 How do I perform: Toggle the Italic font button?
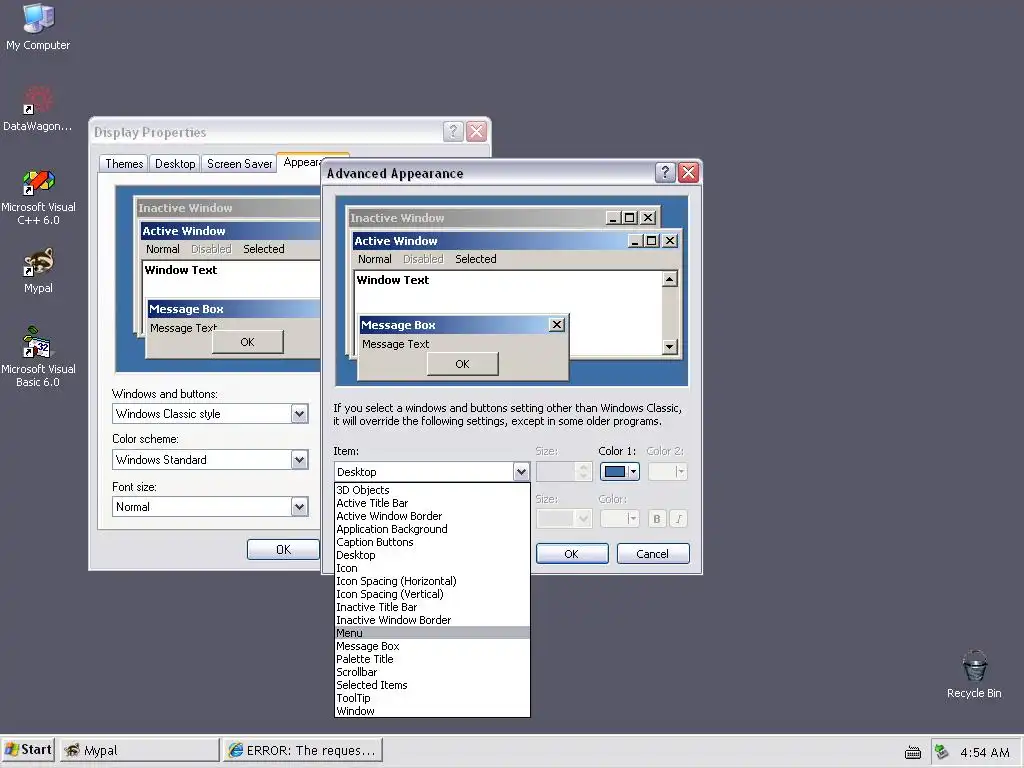click(x=679, y=519)
